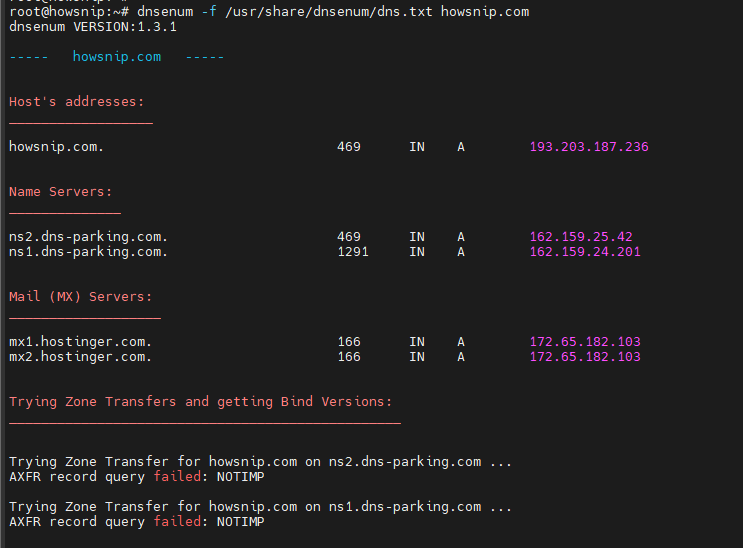Click "failed" in the ns2 AXFR result line
The image size is (743, 548).
tap(177, 477)
